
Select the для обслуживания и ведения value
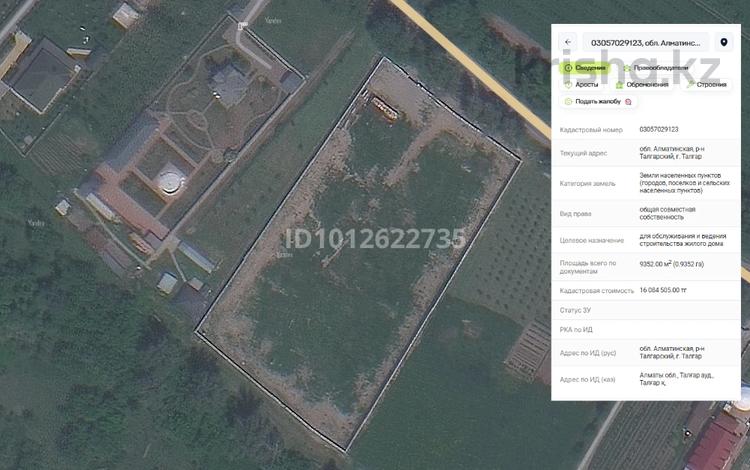coord(683,240)
